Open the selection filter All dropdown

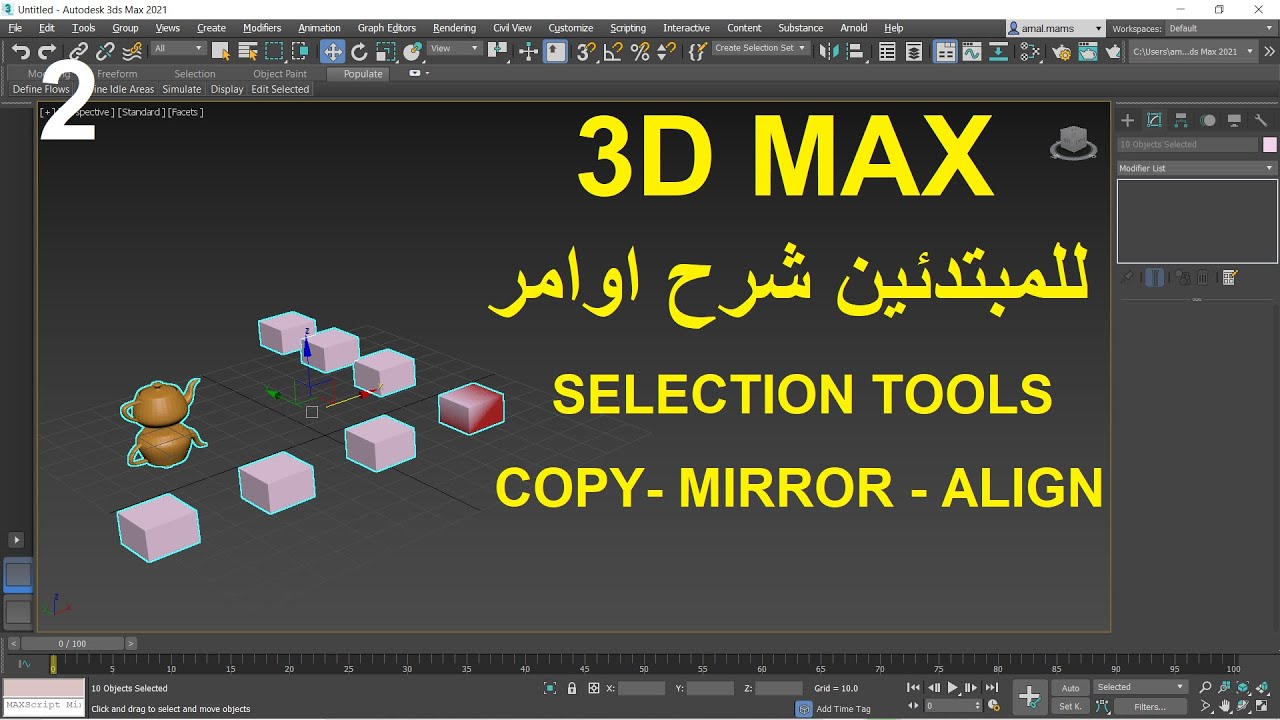point(178,48)
